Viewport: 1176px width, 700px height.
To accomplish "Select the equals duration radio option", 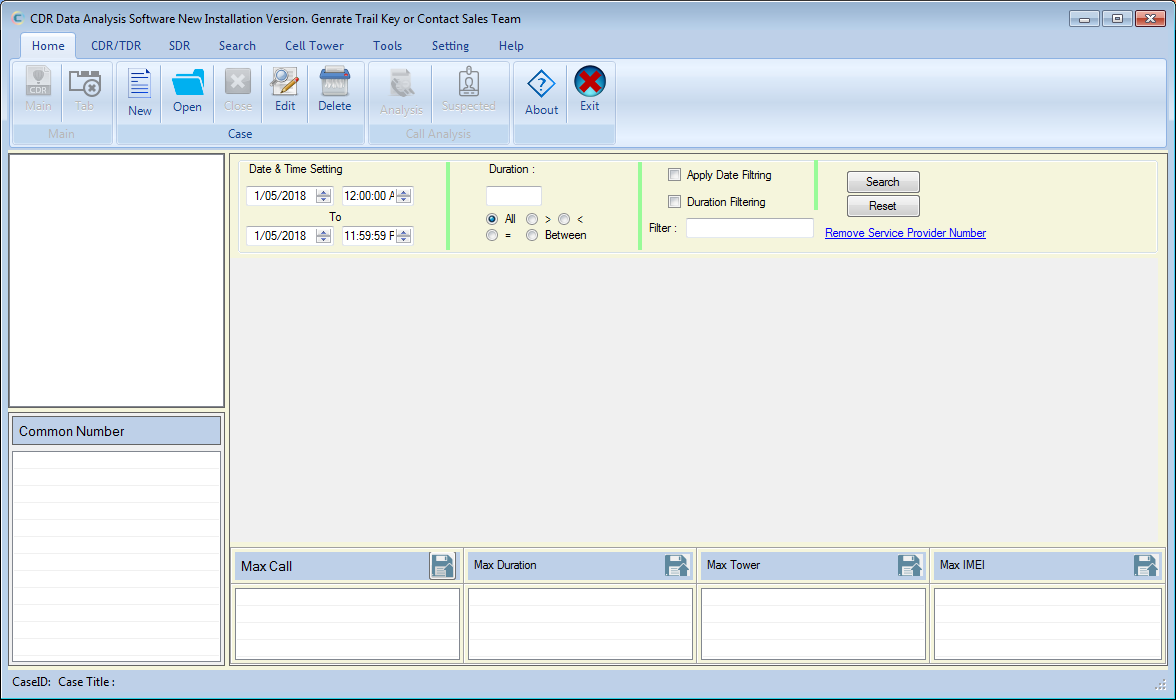I will tap(491, 235).
